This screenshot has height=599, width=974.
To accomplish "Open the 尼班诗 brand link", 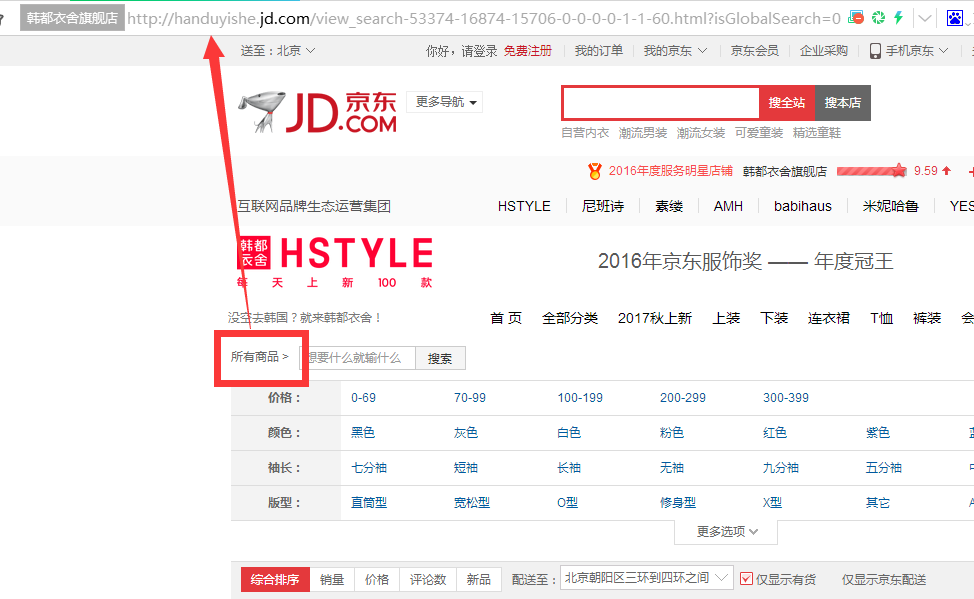I will coord(603,206).
